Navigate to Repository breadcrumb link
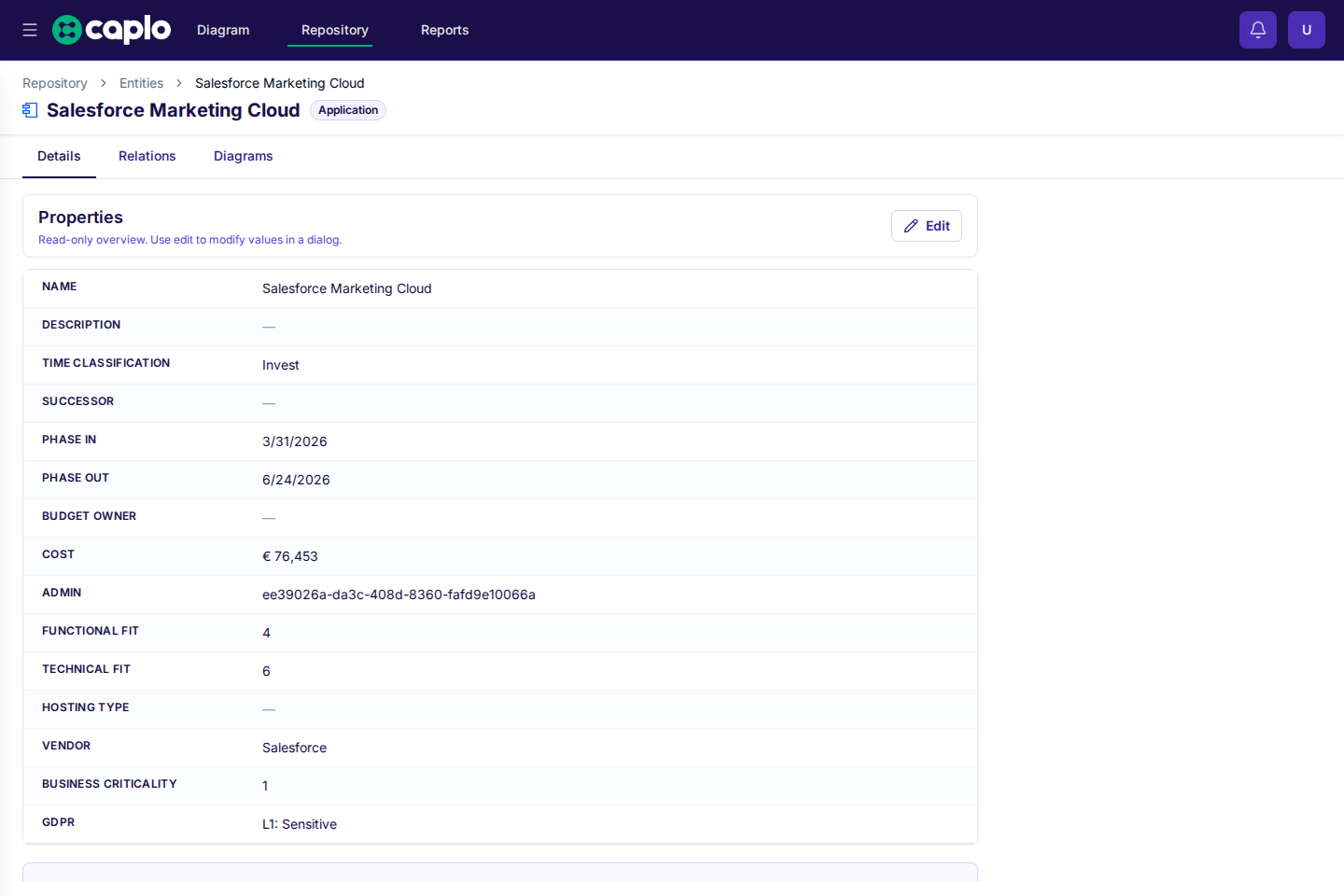Image resolution: width=1344 pixels, height=896 pixels. [55, 83]
